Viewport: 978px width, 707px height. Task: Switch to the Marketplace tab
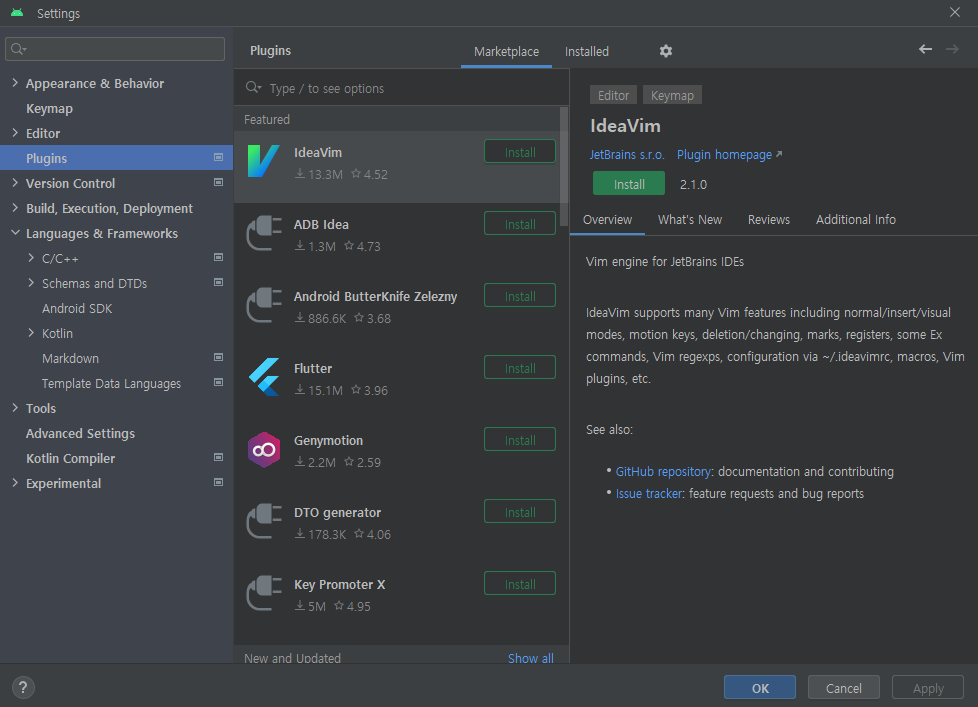(x=506, y=52)
